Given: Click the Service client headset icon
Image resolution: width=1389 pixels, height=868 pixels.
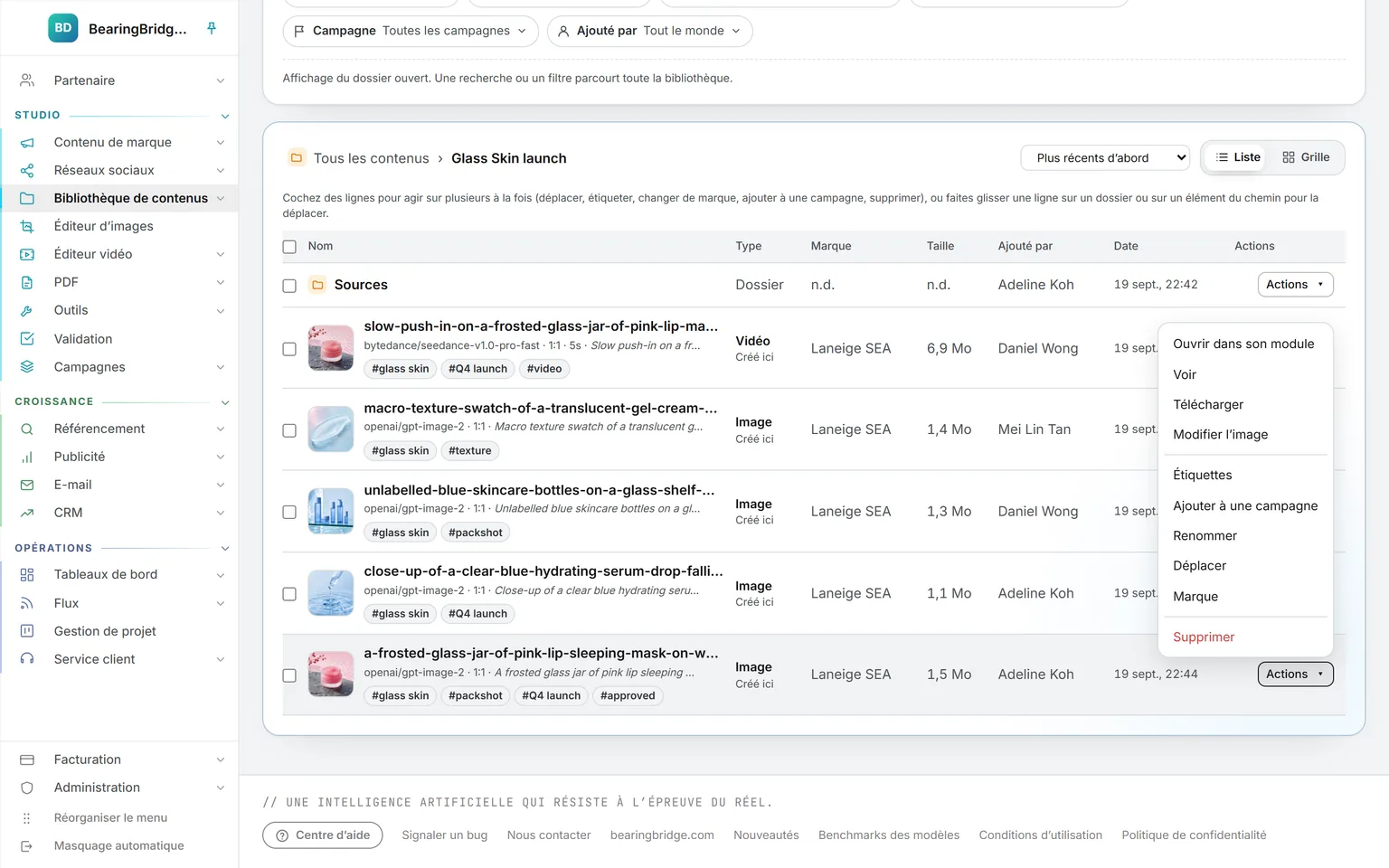Looking at the screenshot, I should pos(27,659).
